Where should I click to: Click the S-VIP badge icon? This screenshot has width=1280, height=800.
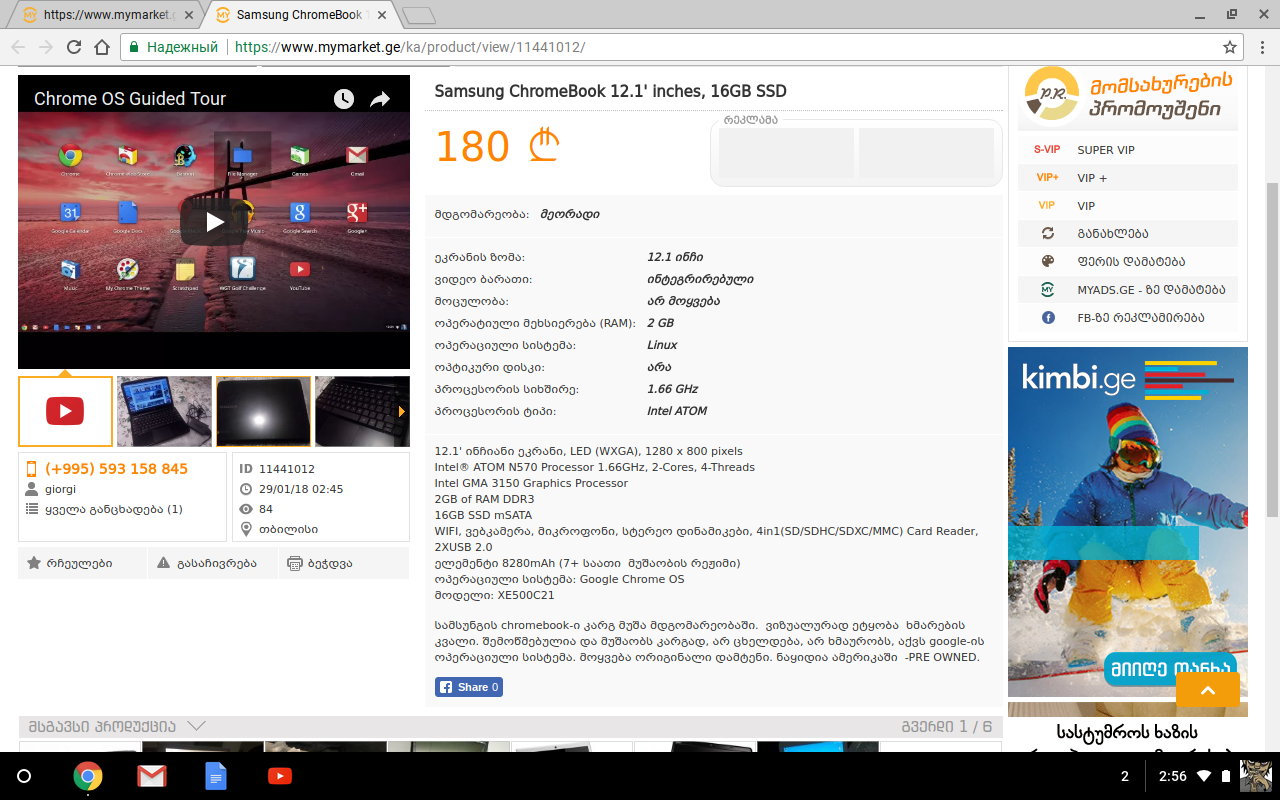coord(1047,150)
